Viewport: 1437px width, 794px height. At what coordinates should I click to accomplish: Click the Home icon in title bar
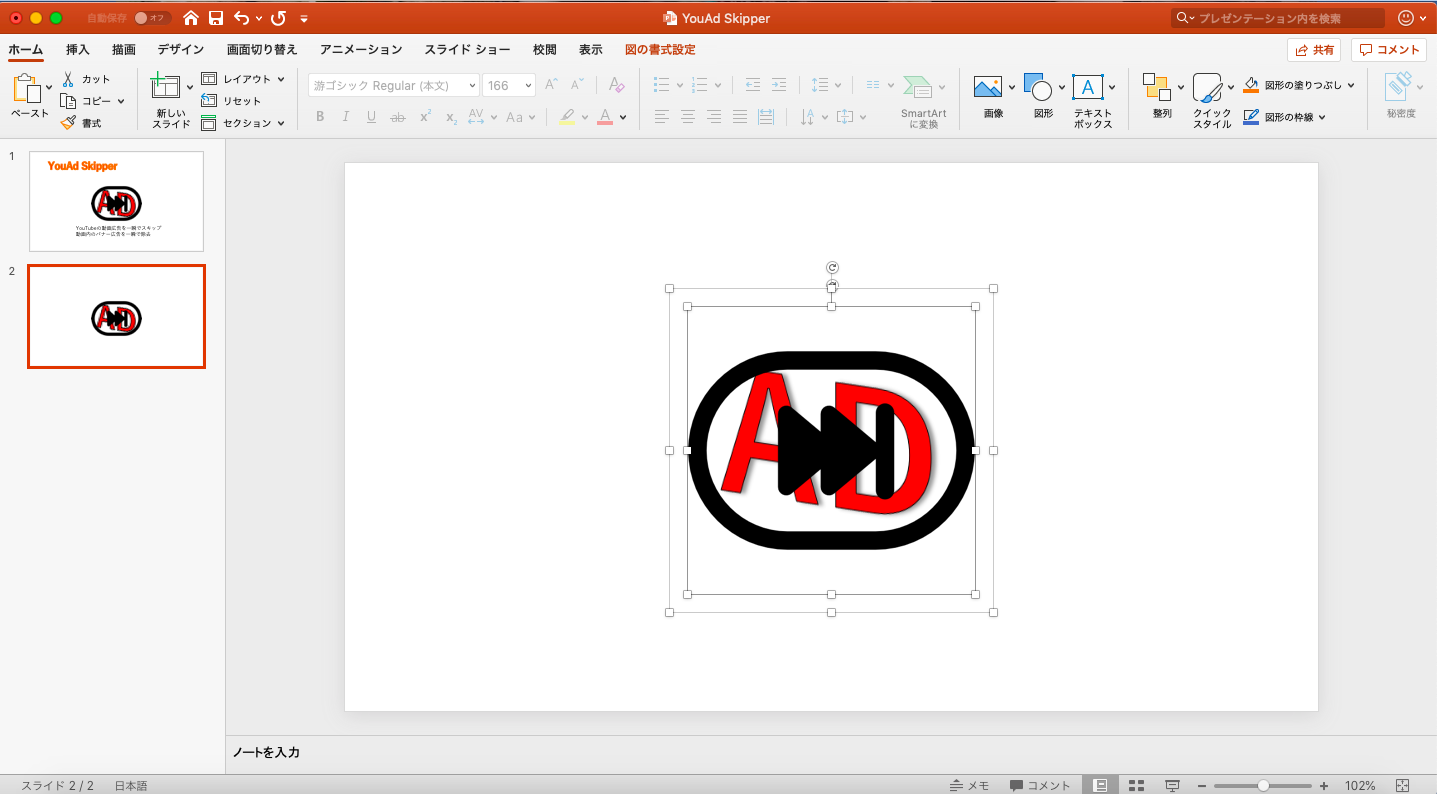click(x=191, y=18)
